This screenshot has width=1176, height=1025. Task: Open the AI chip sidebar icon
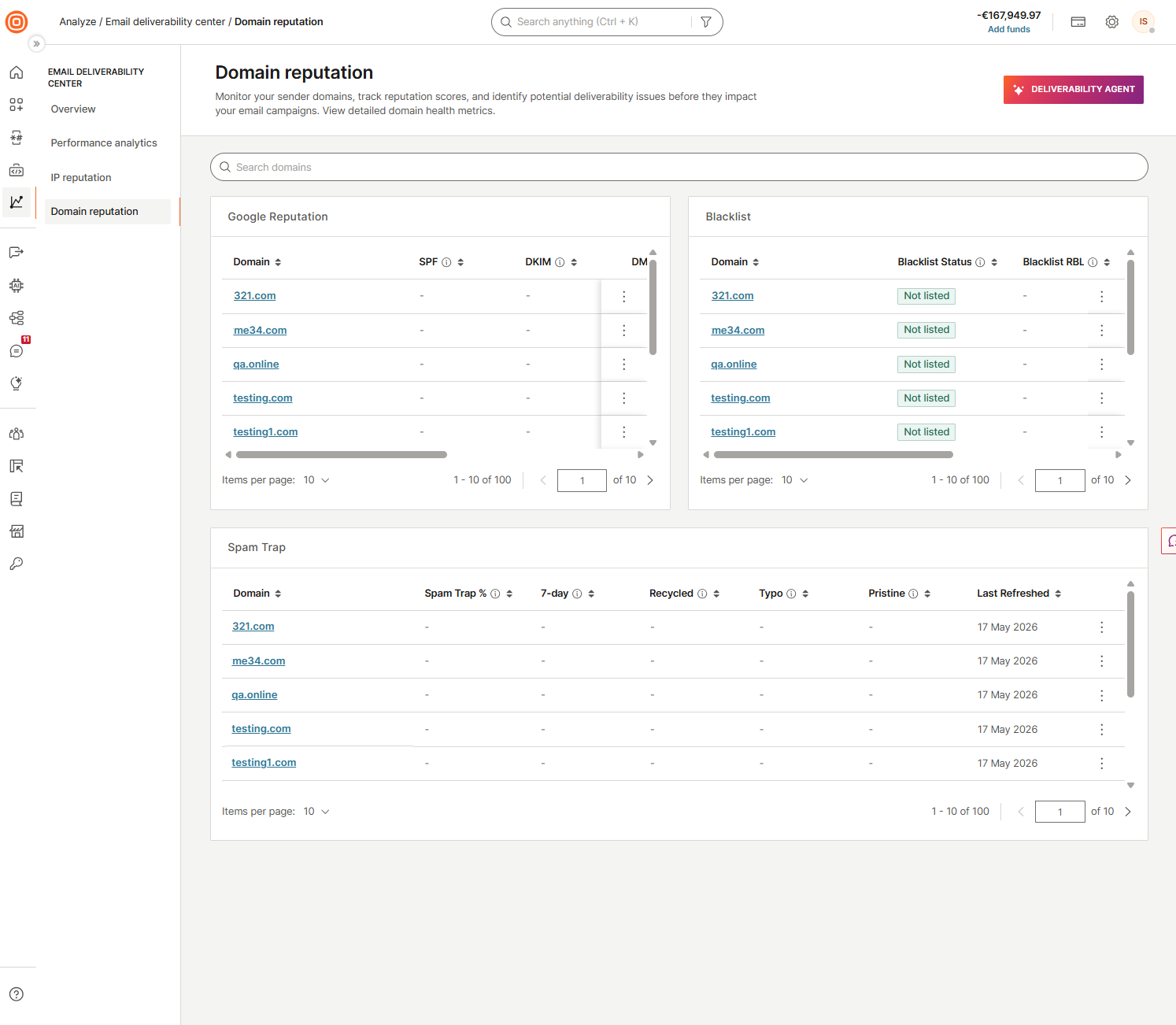17,285
